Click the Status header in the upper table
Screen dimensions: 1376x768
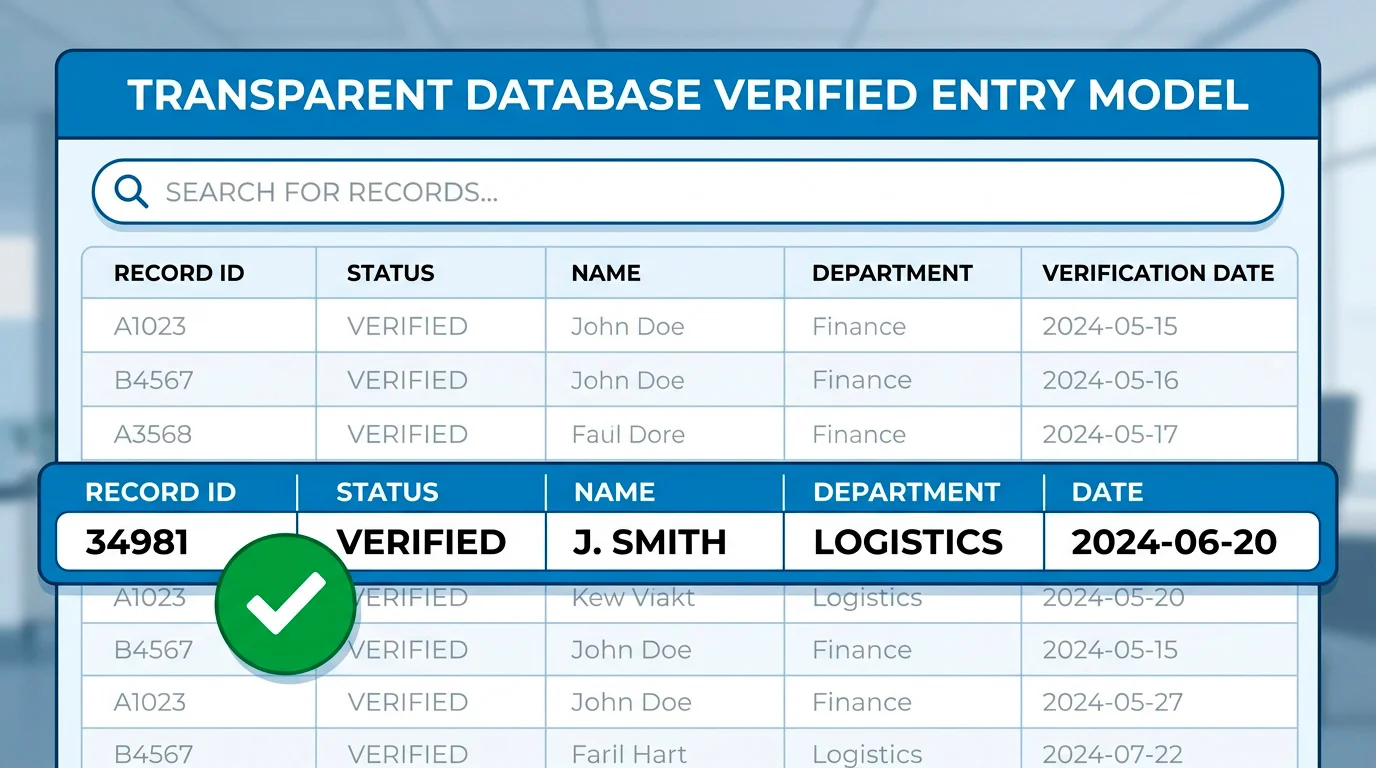click(390, 273)
